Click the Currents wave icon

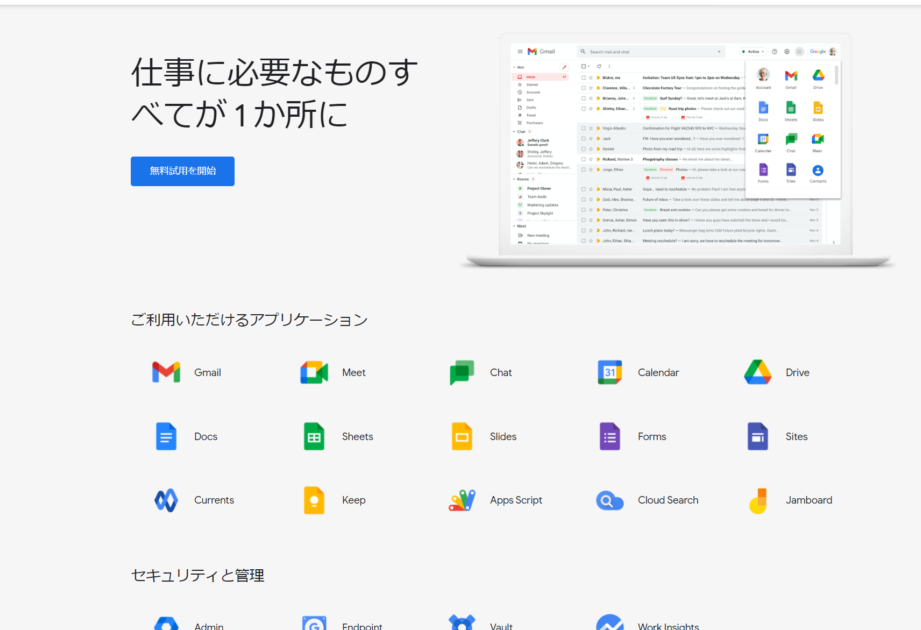166,500
